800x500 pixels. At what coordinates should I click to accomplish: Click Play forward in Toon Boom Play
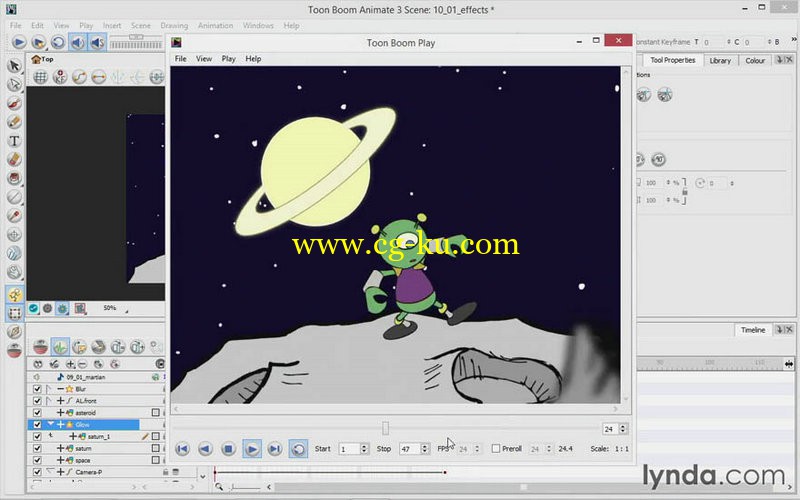[x=252, y=449]
